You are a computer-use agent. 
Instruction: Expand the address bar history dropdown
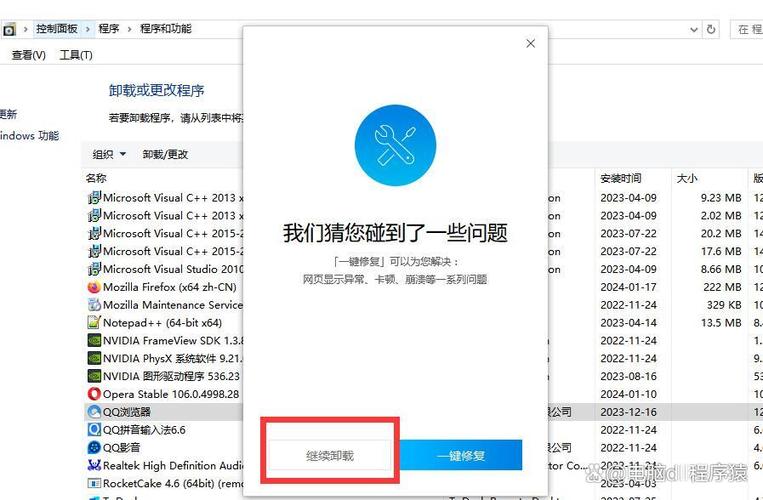click(693, 30)
